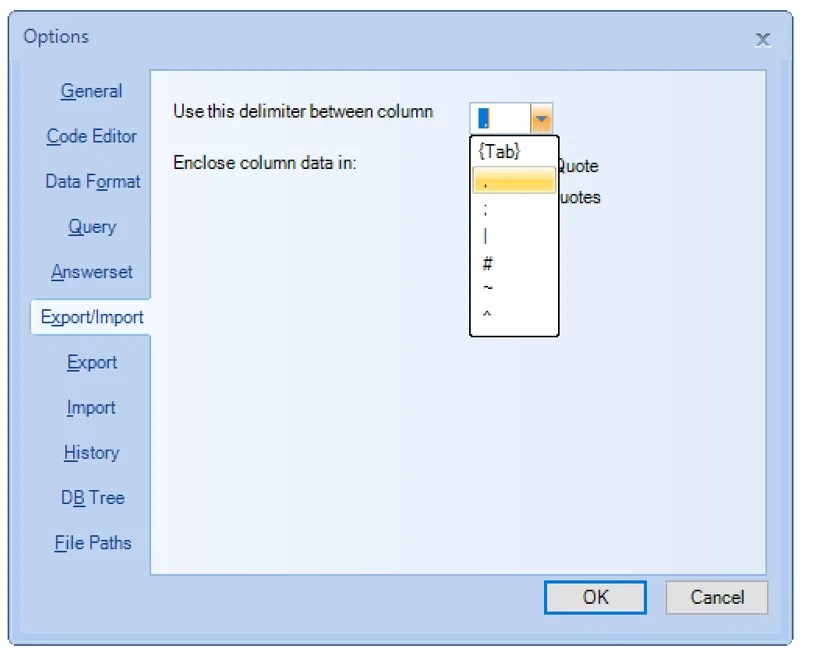Open the History settings
Image resolution: width=839 pixels, height=653 pixels.
coord(91,452)
